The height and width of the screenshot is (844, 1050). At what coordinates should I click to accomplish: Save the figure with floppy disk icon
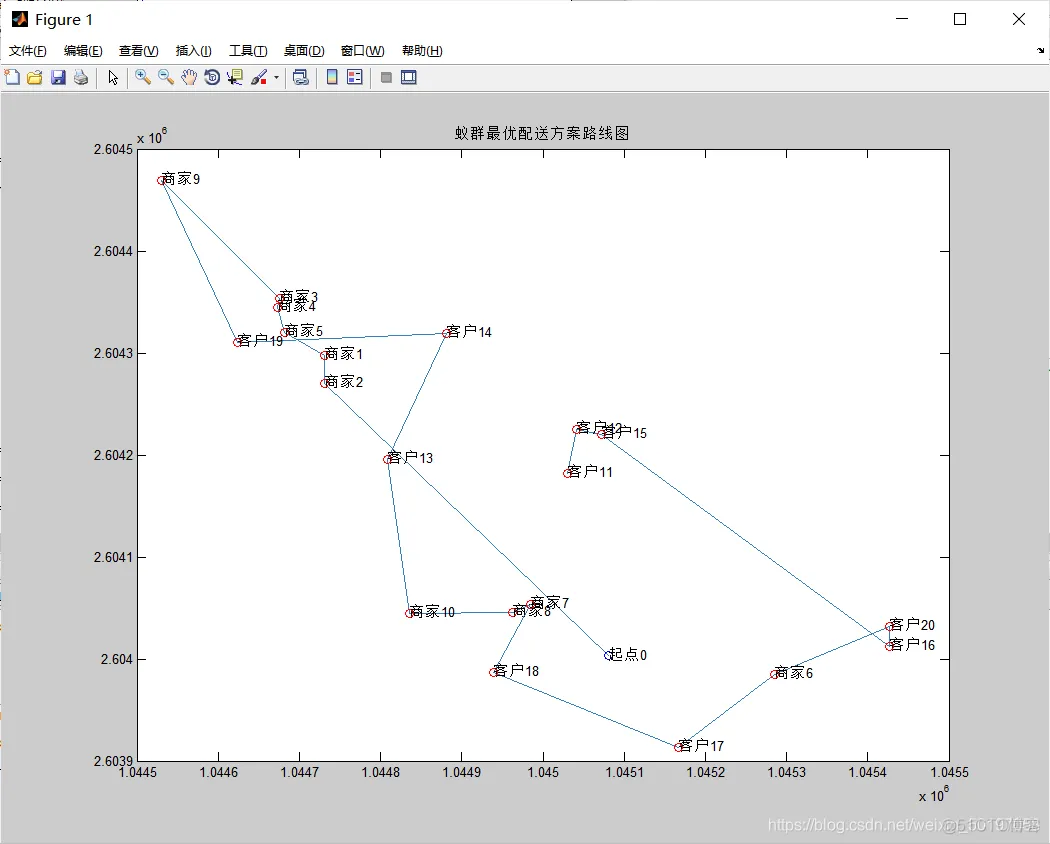pos(58,77)
